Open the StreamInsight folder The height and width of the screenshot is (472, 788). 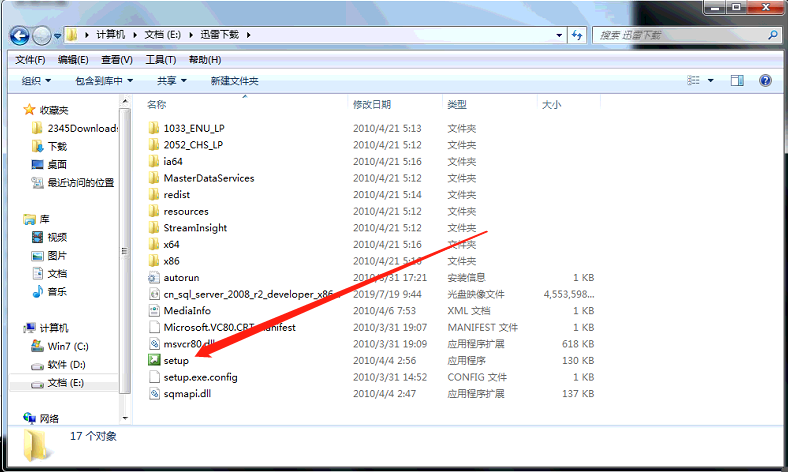pyautogui.click(x=194, y=228)
